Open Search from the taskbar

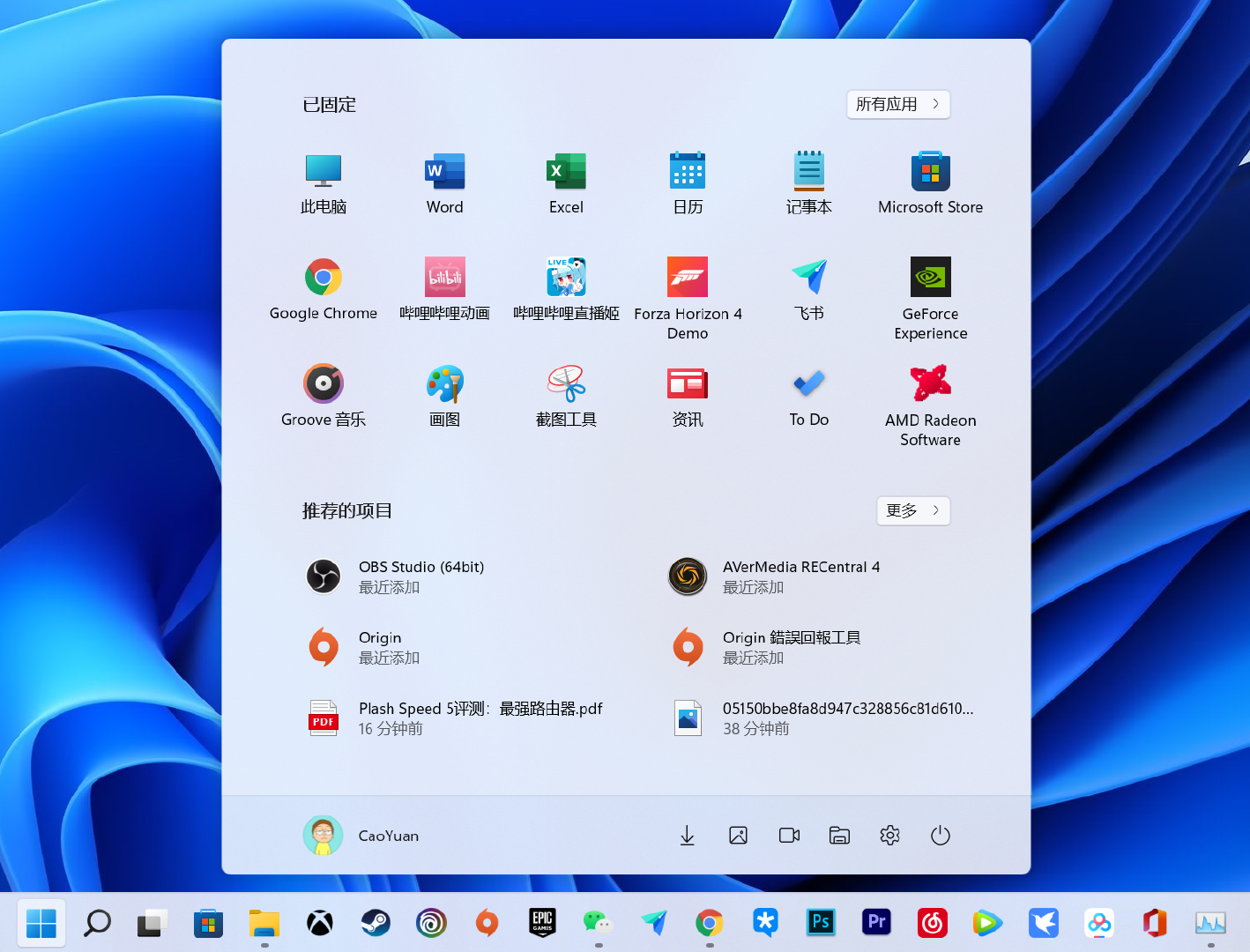[x=97, y=923]
